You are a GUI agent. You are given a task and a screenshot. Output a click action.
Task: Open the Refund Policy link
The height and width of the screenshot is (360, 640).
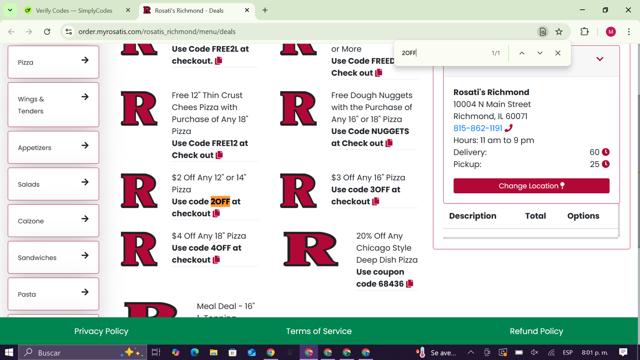[x=536, y=331]
